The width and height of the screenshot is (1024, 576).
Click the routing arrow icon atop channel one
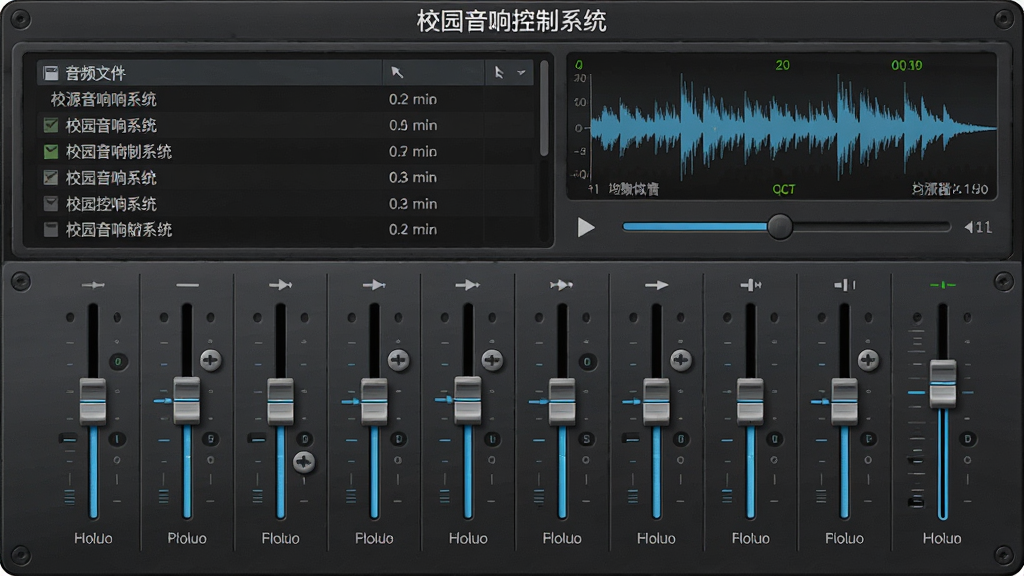pyautogui.click(x=93, y=285)
